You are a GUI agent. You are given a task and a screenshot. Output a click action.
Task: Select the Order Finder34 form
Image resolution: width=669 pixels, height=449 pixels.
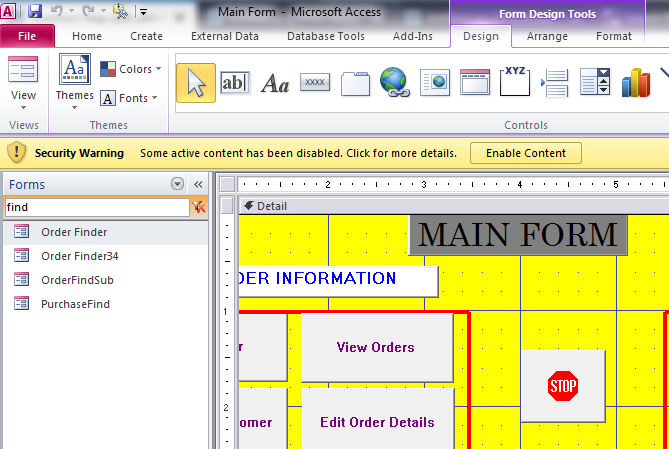[105, 256]
